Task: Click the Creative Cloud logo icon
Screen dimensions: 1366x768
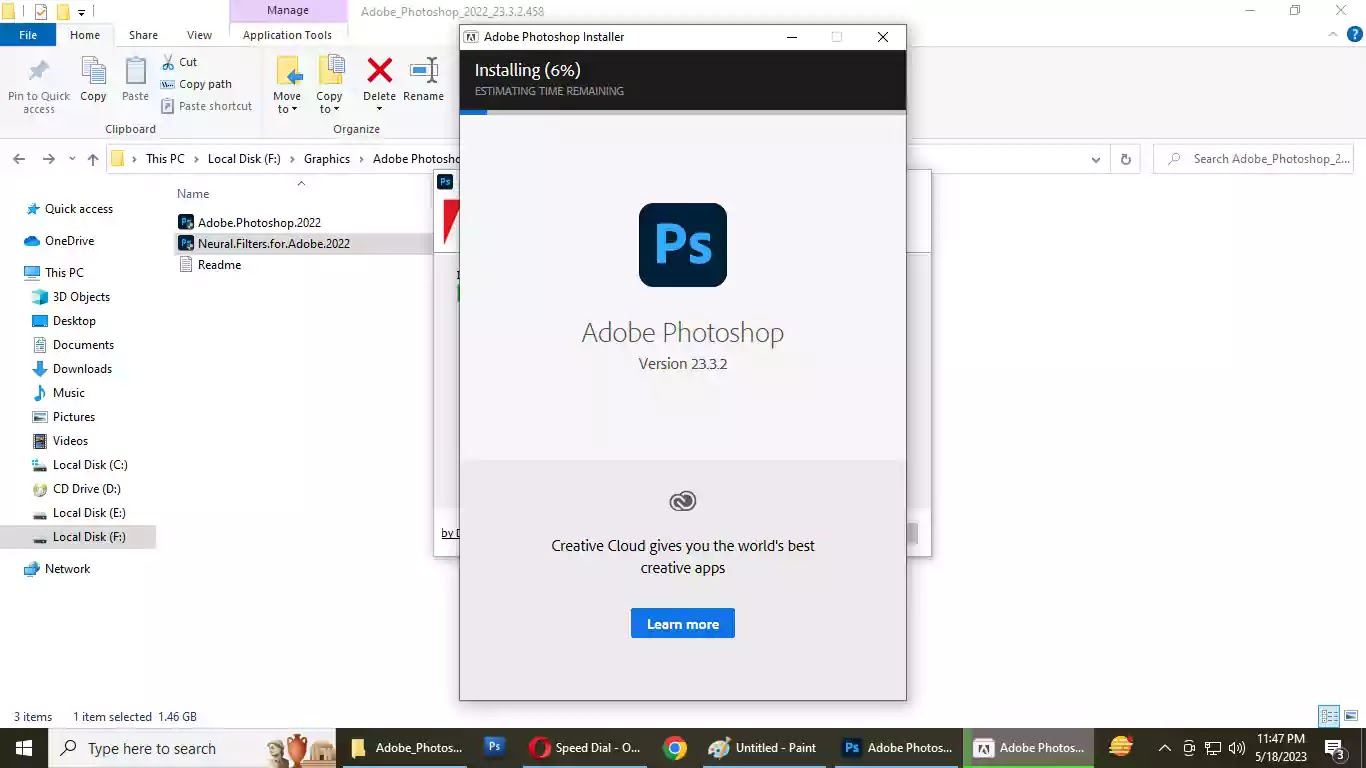Action: 683,501
